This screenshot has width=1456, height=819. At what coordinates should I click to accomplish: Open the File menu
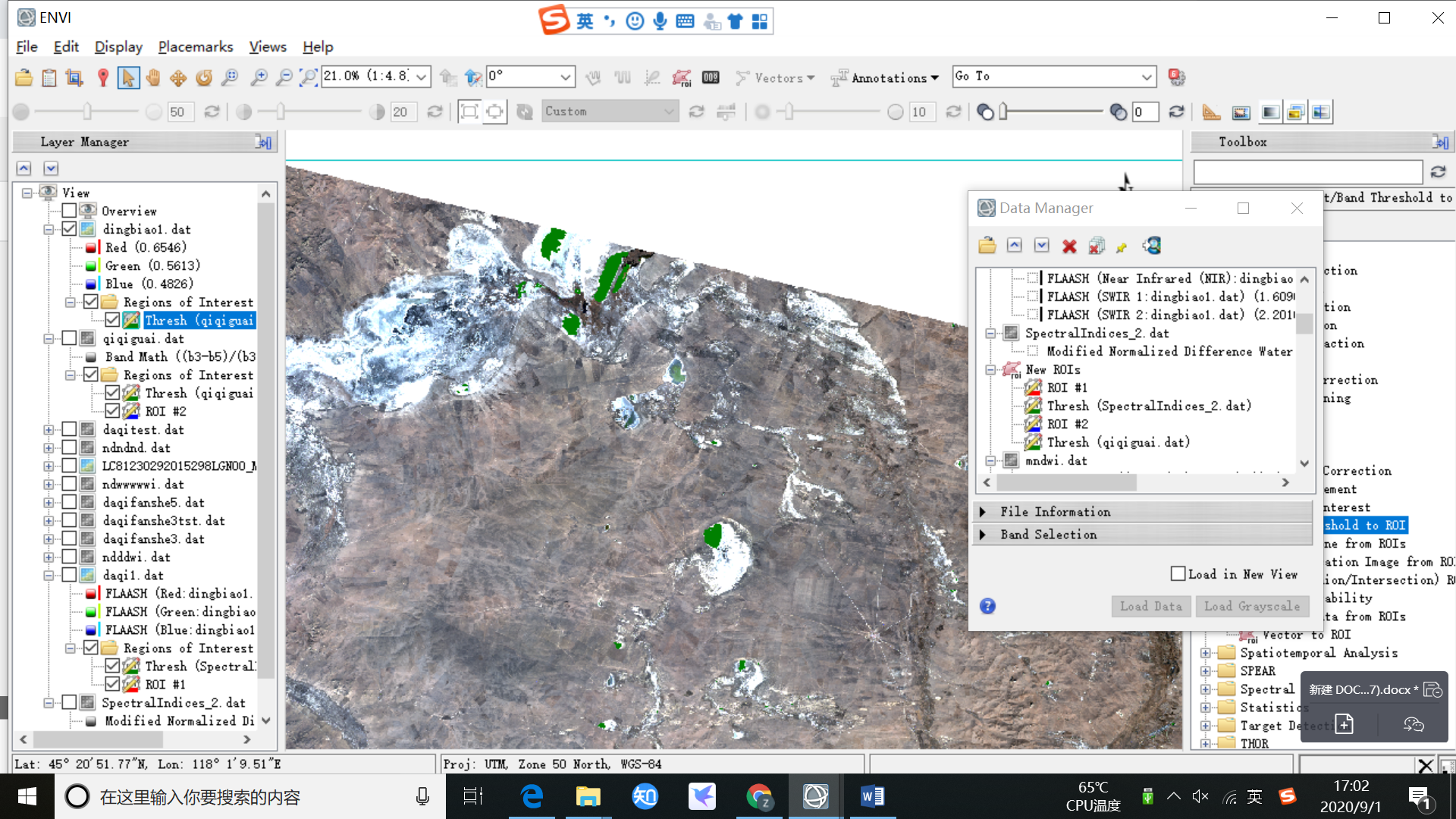27,46
